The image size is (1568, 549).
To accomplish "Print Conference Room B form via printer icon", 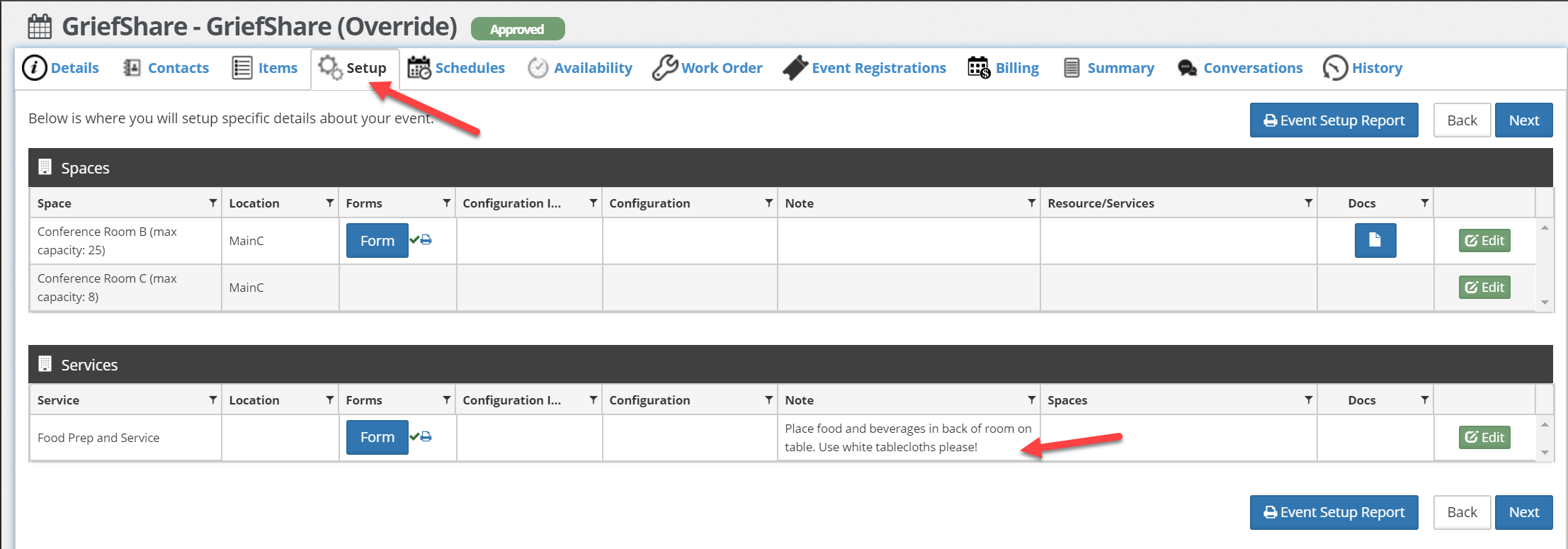I will coord(426,239).
